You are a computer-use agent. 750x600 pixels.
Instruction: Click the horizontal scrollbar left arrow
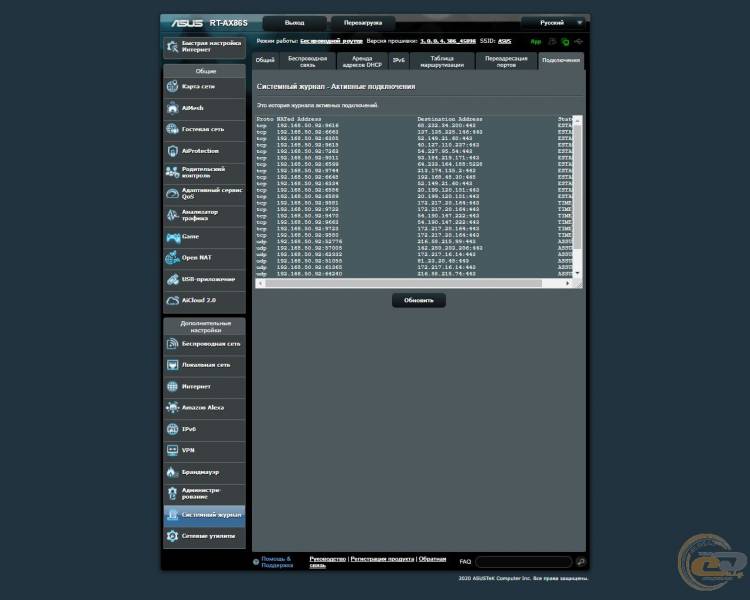coord(261,283)
